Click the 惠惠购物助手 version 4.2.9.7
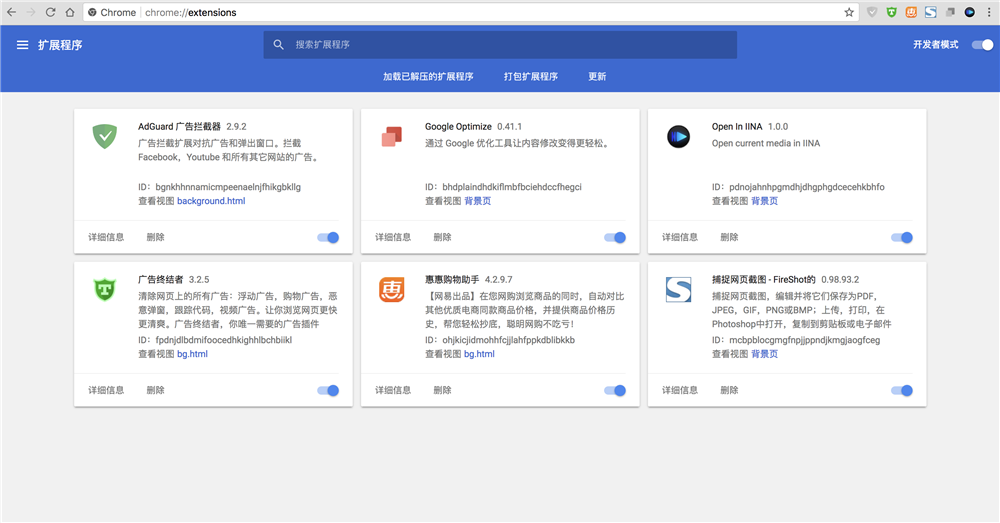This screenshot has width=1000, height=523. tap(499, 279)
